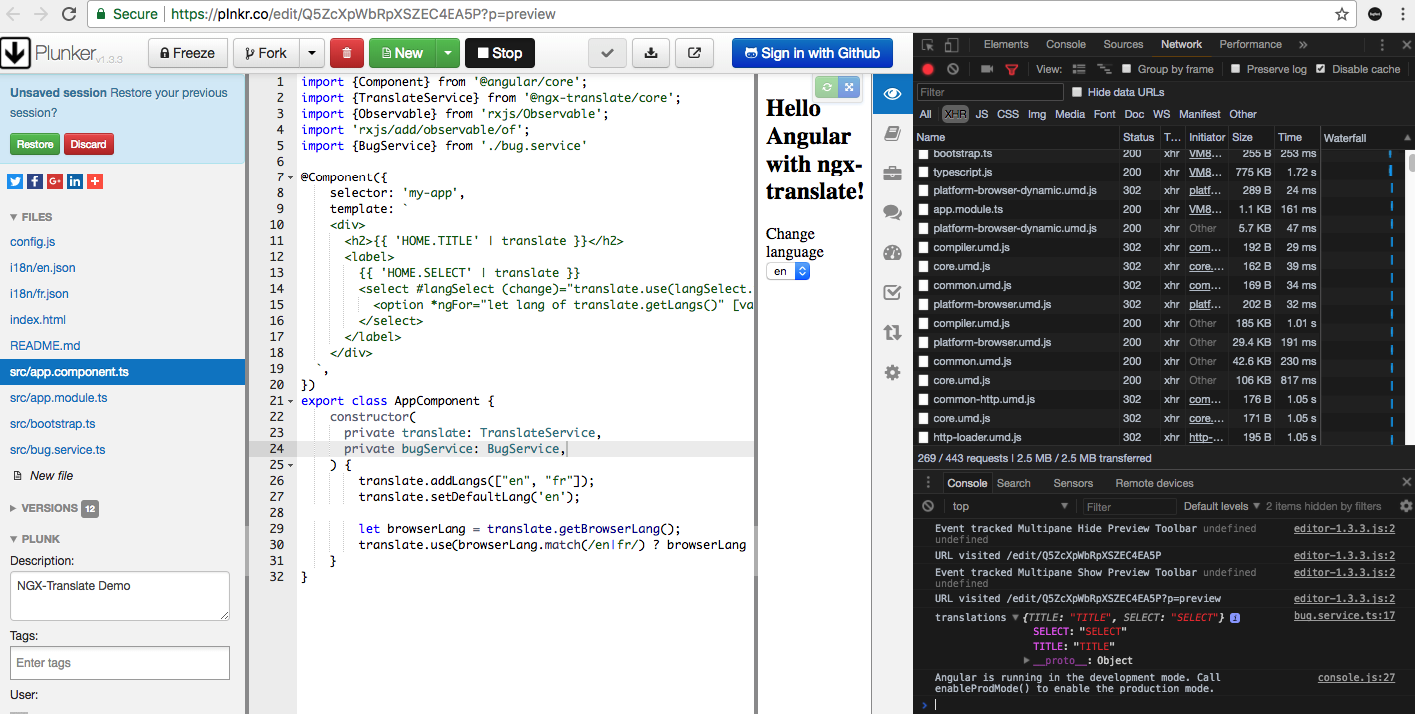Open the book readme sidebar icon
The width and height of the screenshot is (1415, 714).
coord(892,134)
